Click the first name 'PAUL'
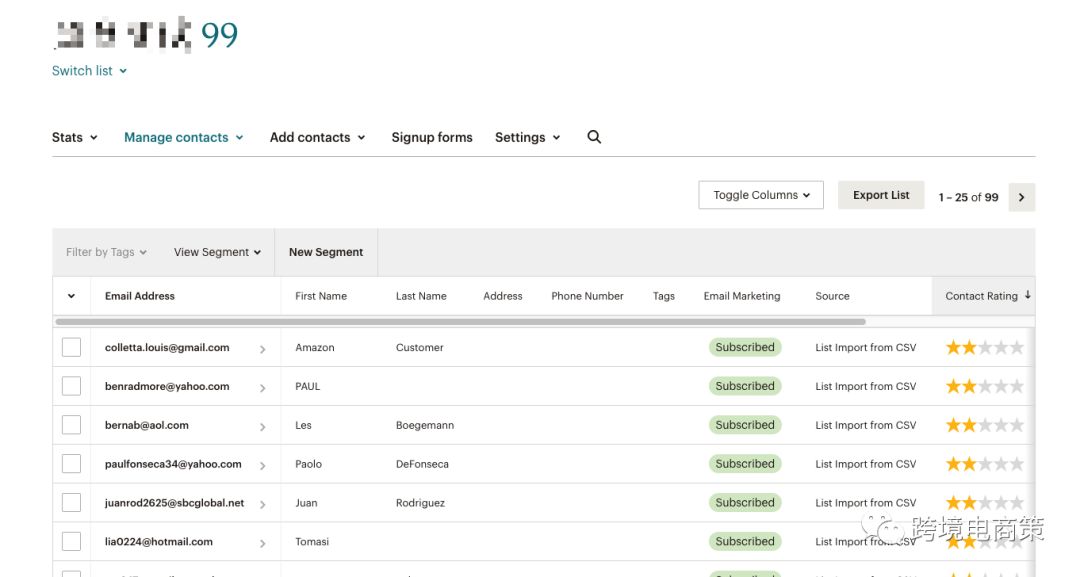The height and width of the screenshot is (577, 1080). [x=308, y=386]
